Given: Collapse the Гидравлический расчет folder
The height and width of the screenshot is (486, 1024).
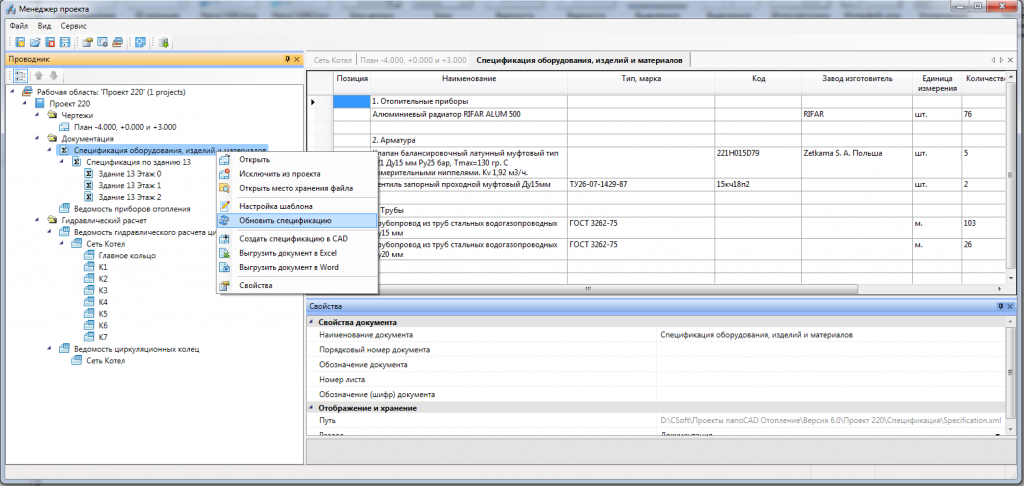Looking at the screenshot, I should (x=38, y=221).
